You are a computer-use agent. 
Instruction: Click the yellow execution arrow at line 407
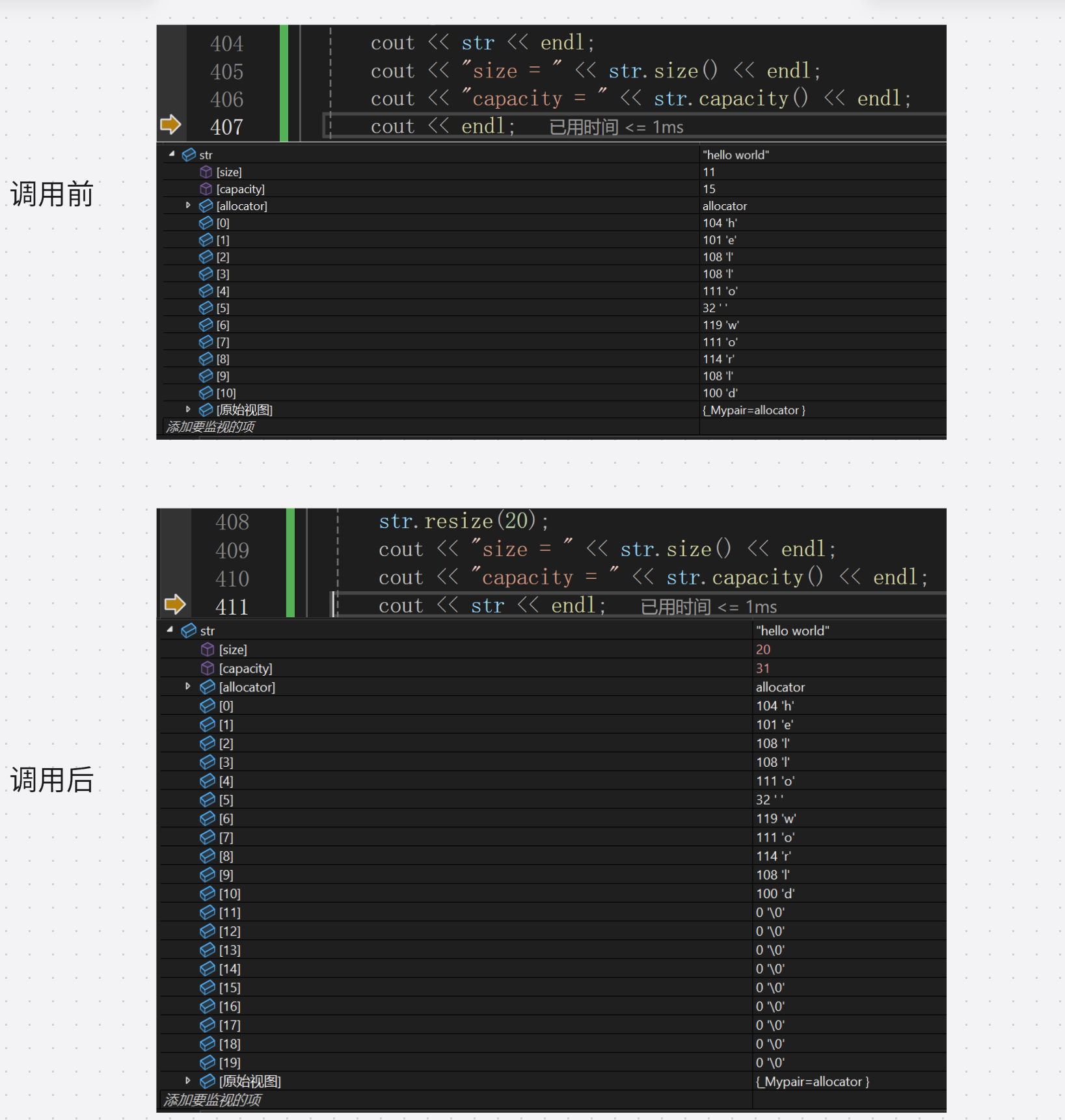coord(170,124)
